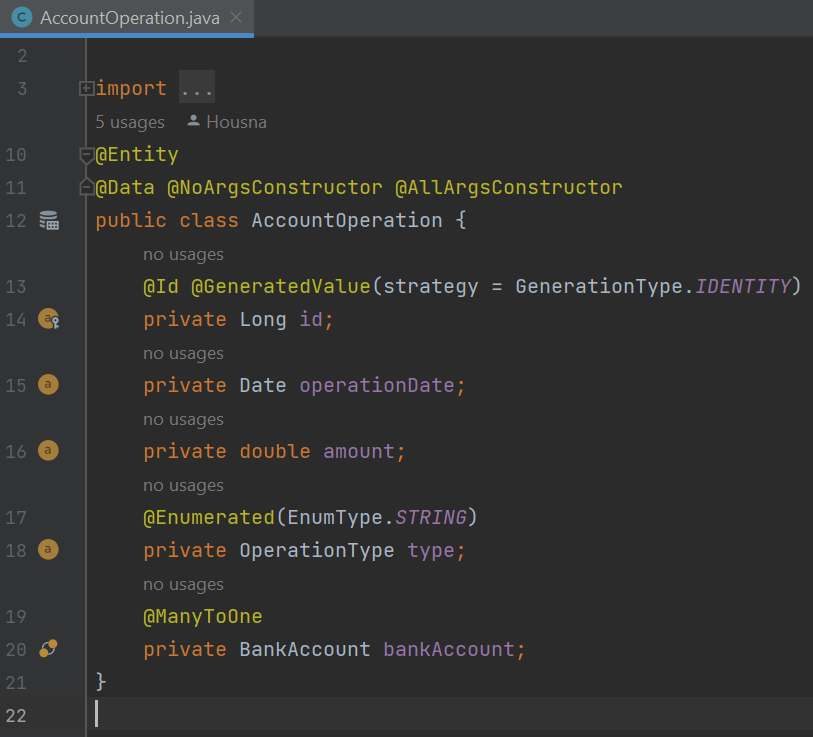Click the STRING enum constant
This screenshot has width=813, height=737.
tap(431, 517)
